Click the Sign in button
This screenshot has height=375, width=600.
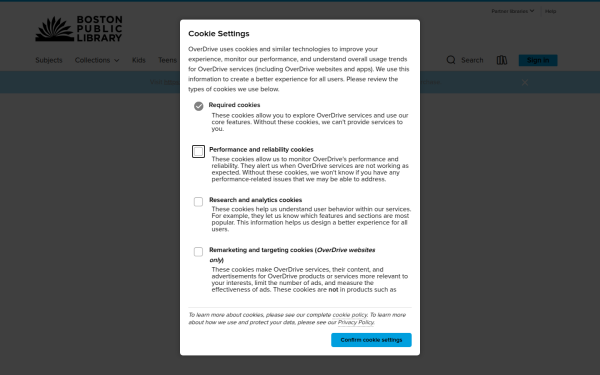coord(538,60)
